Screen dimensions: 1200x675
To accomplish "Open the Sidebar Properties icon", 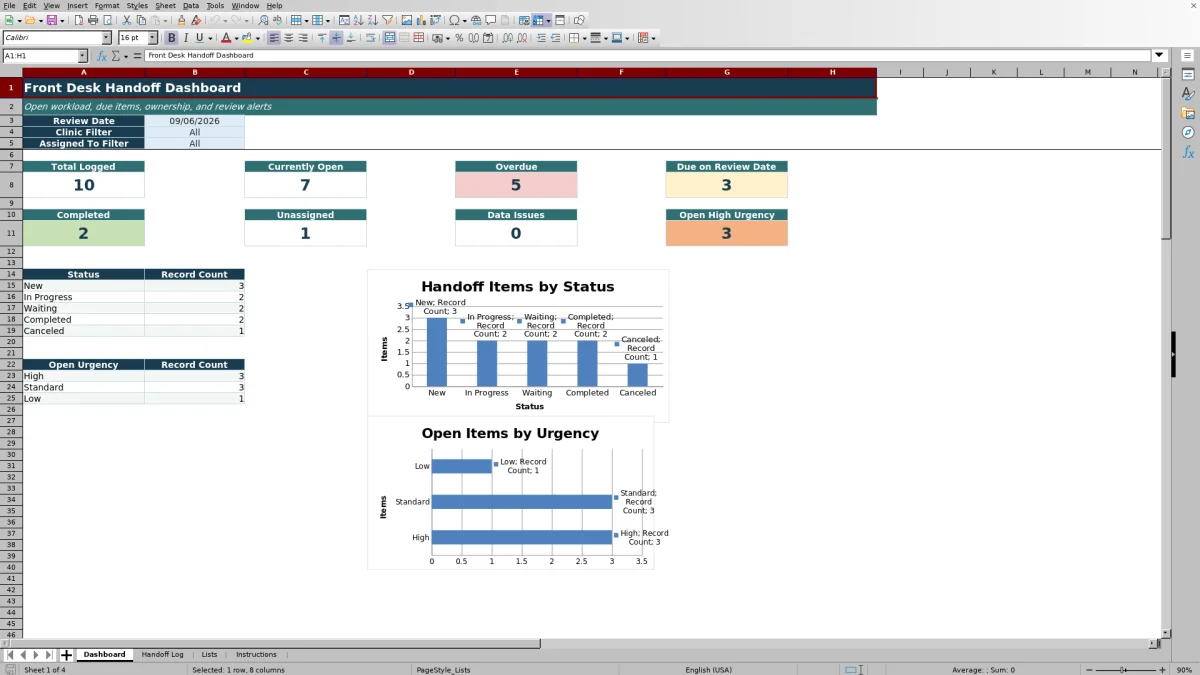I will tap(1188, 75).
